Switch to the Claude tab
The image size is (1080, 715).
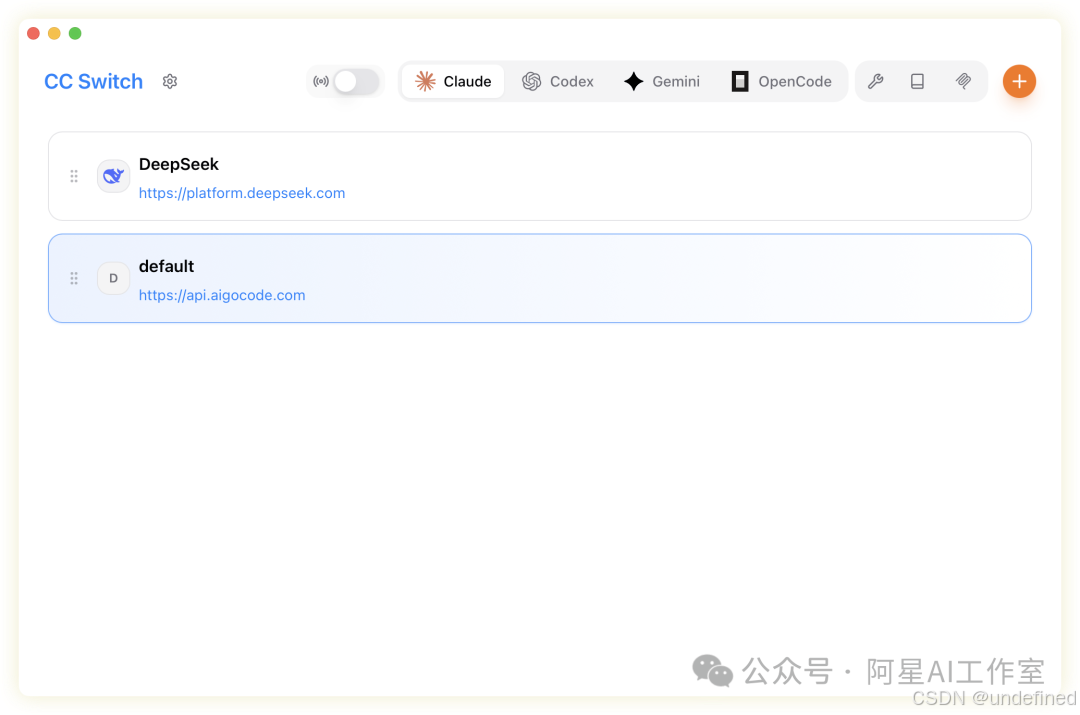click(453, 81)
